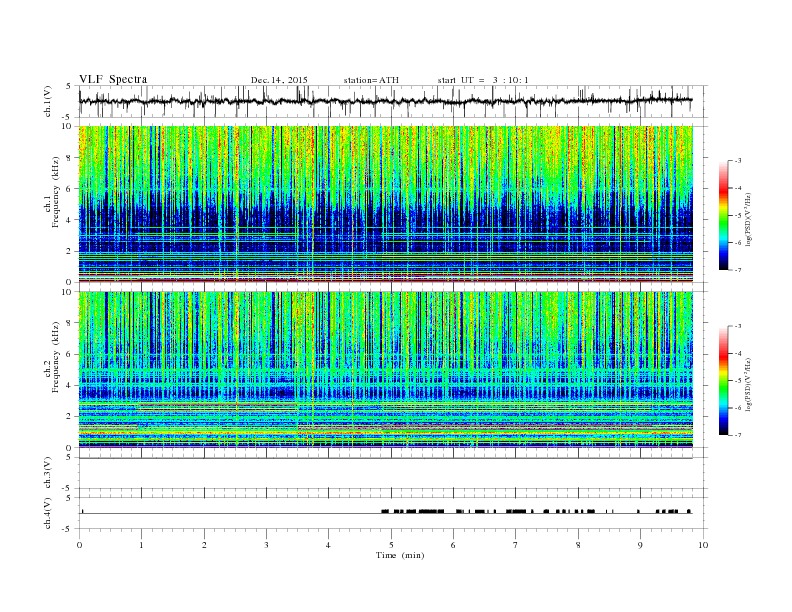Click the ch.1 color bar "log(PSD)(V²/Hz)" label
Image resolution: width=792 pixels, height=612 pixels.
coord(750,219)
